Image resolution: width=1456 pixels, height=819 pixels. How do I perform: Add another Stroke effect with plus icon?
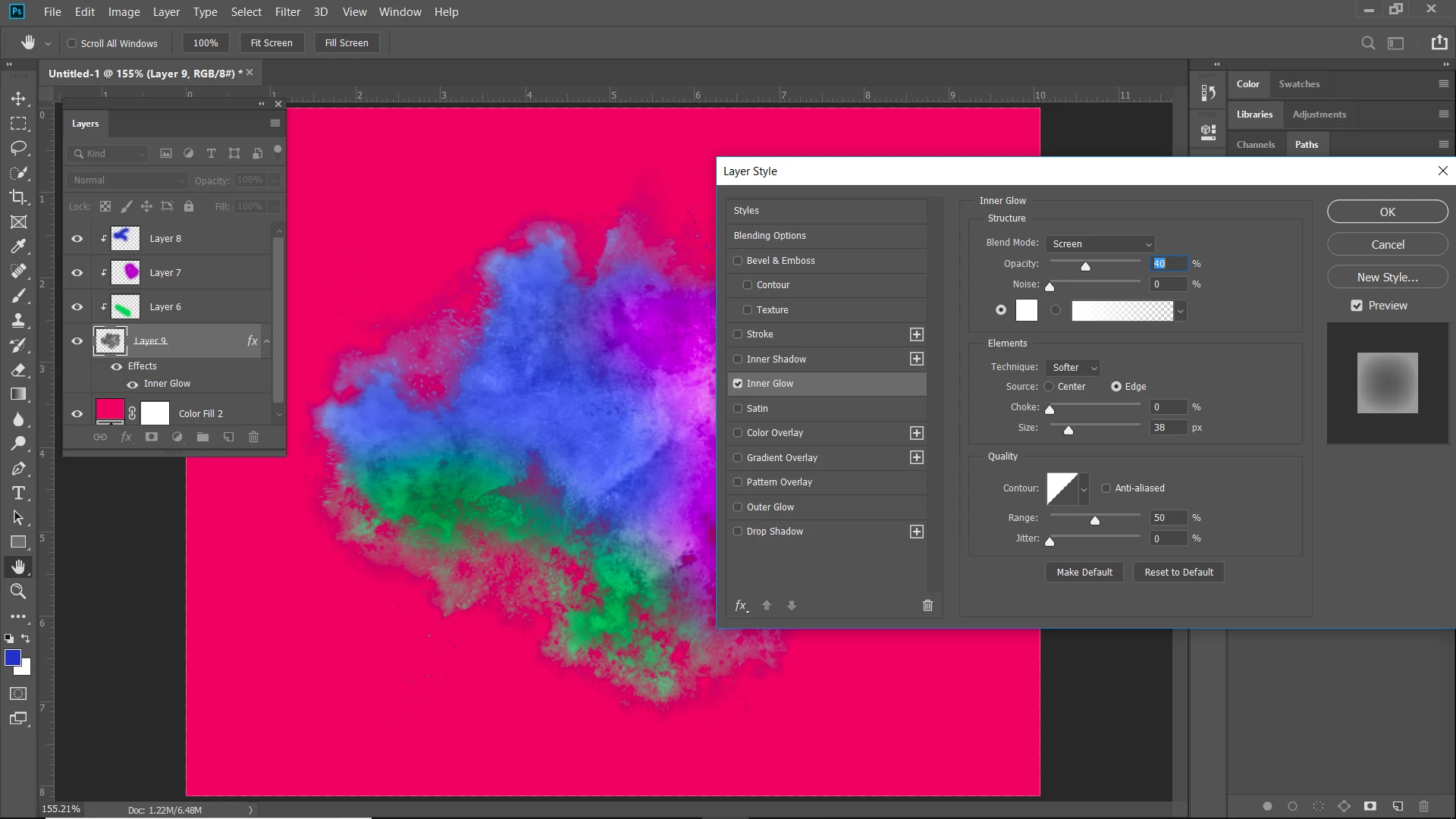(x=916, y=334)
